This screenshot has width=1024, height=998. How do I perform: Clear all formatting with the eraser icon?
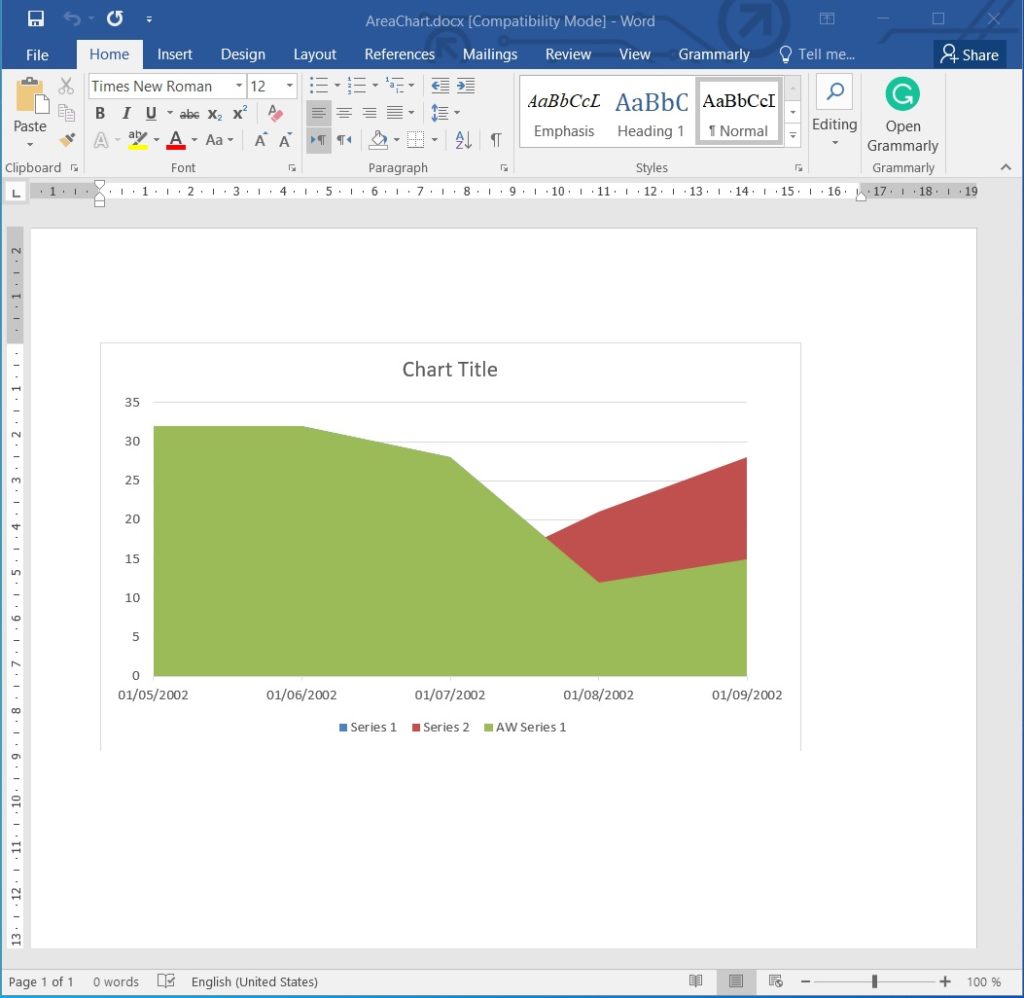(x=275, y=113)
